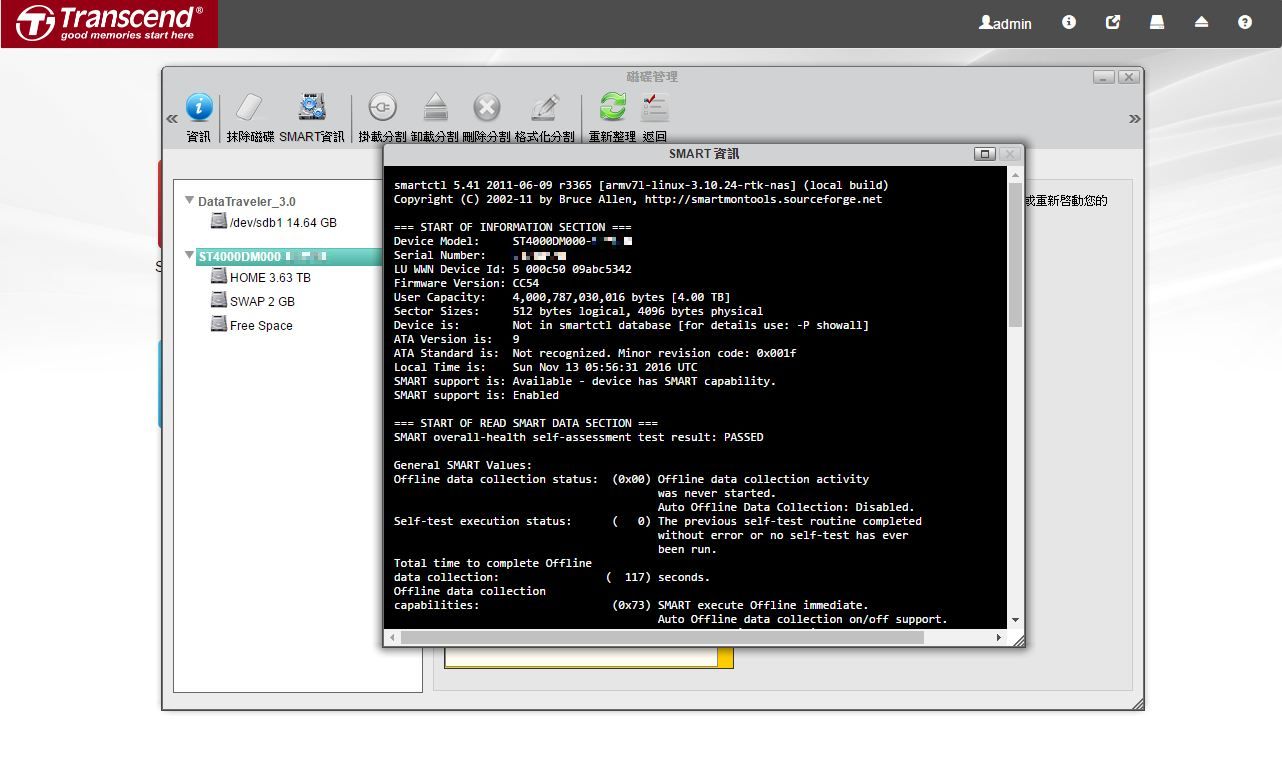1282x762 pixels.
Task: Maximize the SMART 資訊 dialog
Action: (985, 154)
